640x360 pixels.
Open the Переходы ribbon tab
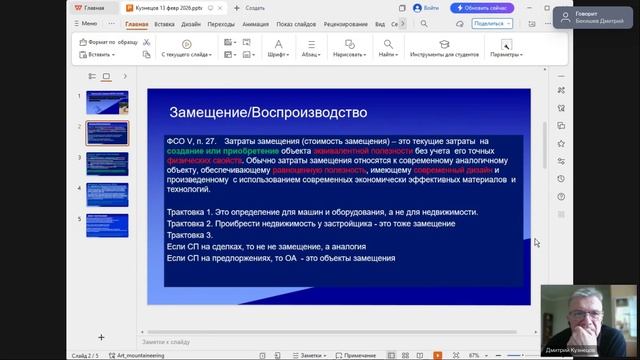[221, 24]
